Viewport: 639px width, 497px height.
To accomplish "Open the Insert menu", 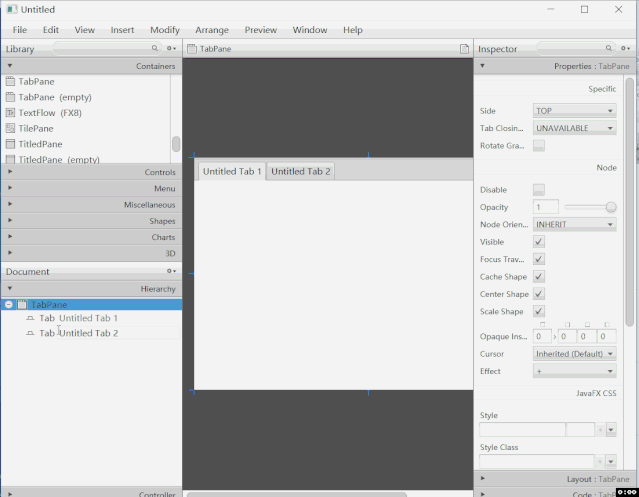I will pyautogui.click(x=122, y=30).
